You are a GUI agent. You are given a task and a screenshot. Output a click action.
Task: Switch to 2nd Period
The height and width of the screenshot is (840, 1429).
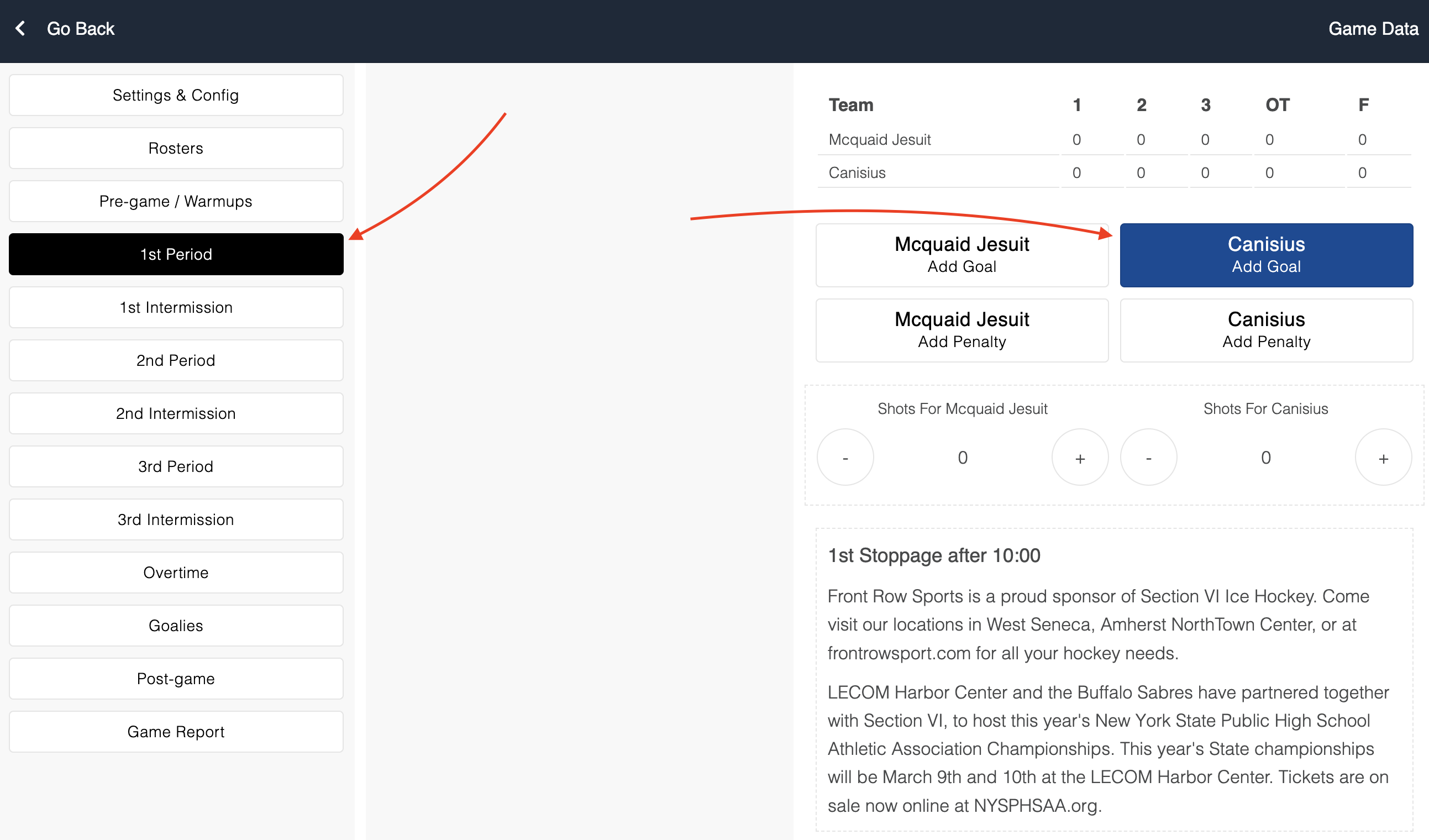(x=176, y=360)
